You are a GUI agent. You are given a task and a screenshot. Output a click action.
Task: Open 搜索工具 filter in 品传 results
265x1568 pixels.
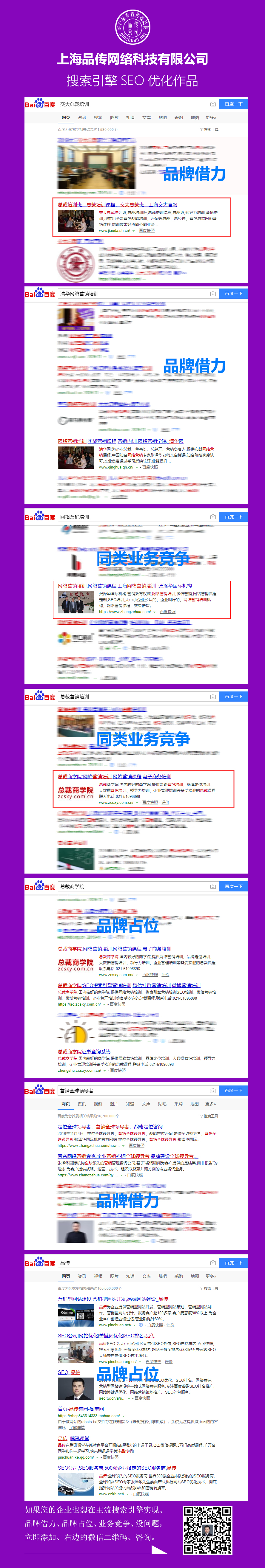tap(209, 1289)
